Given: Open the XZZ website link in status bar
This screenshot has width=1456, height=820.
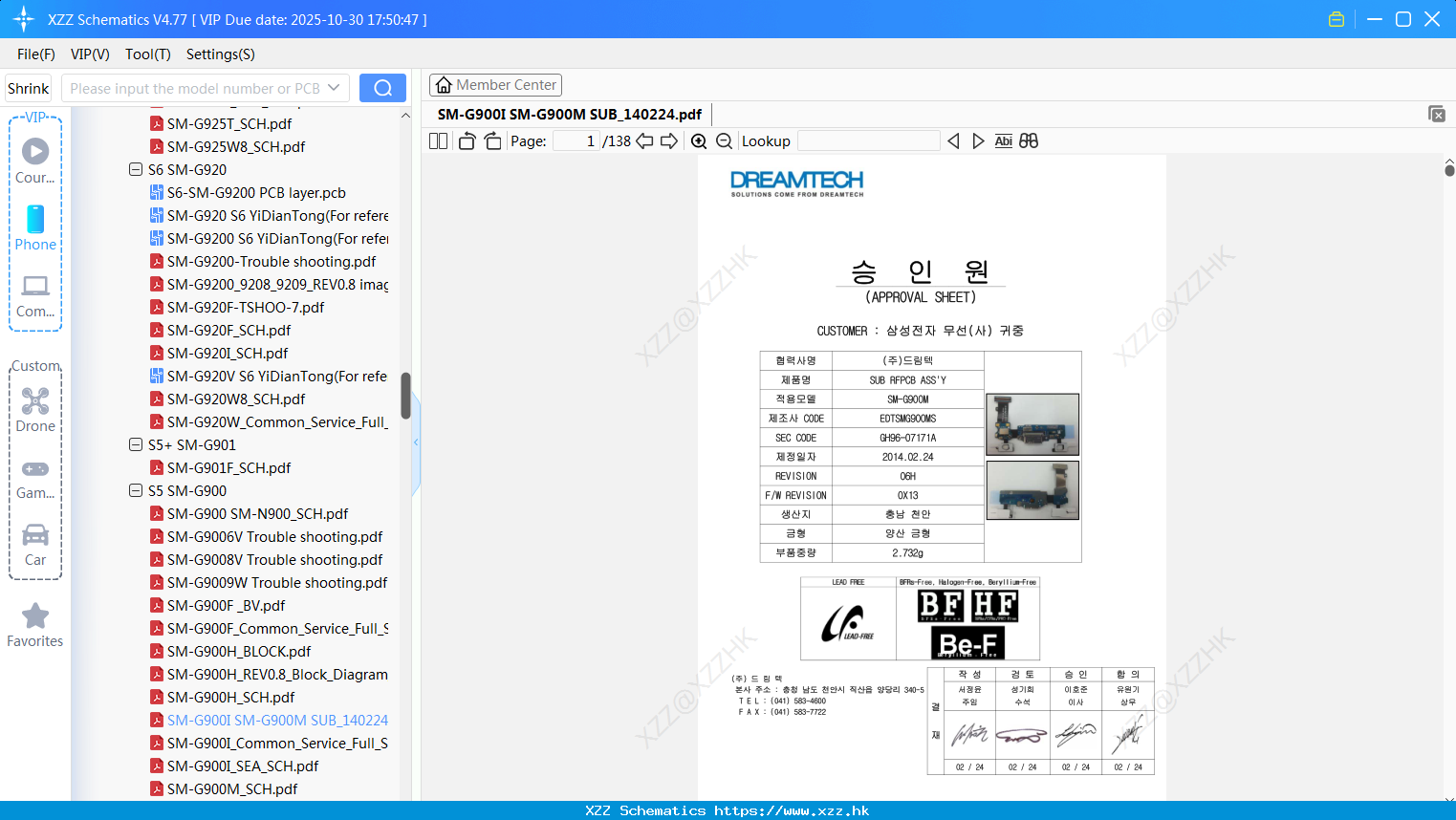Looking at the screenshot, I should coord(792,810).
